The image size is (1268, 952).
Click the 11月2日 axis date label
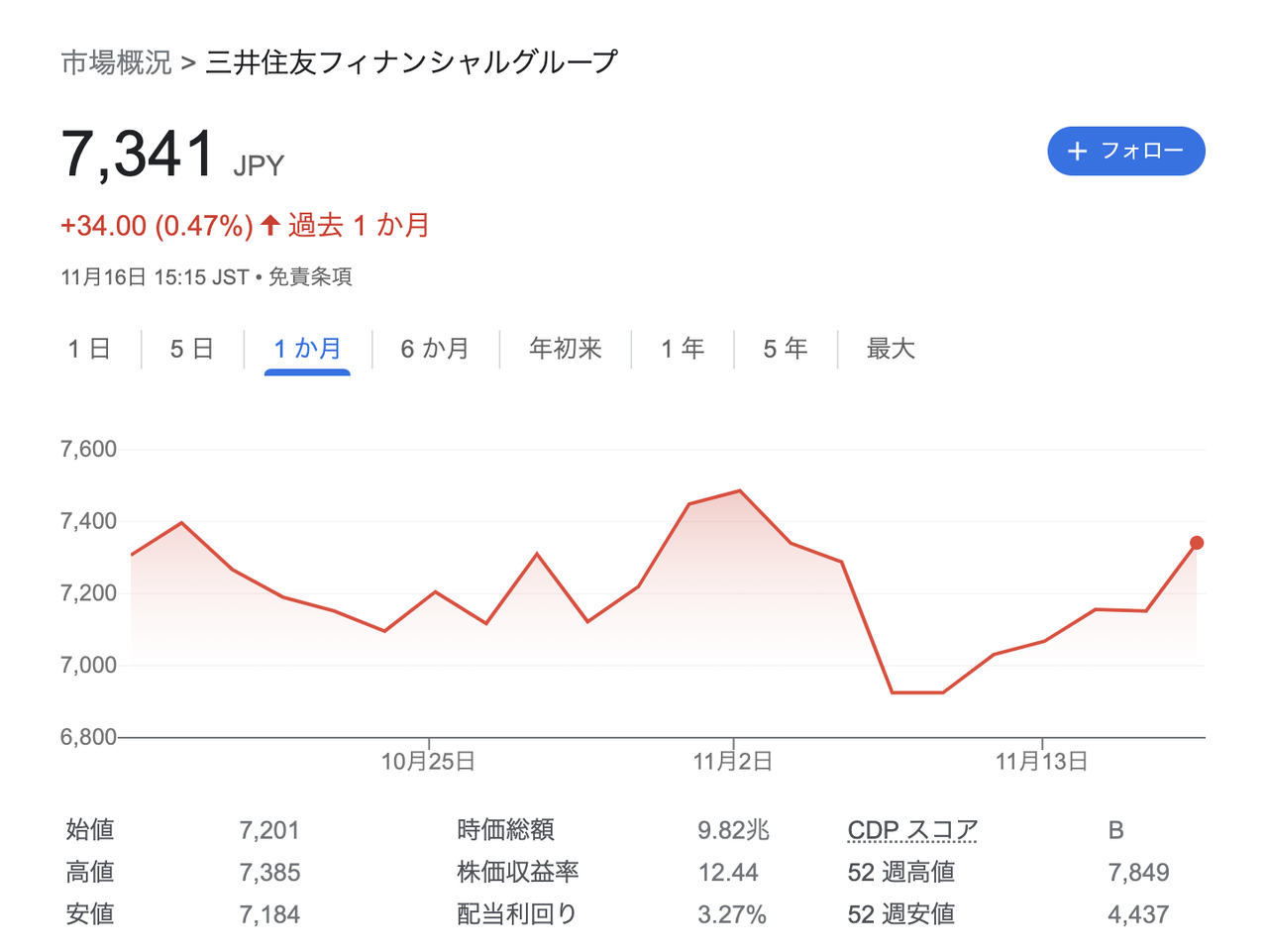(733, 761)
